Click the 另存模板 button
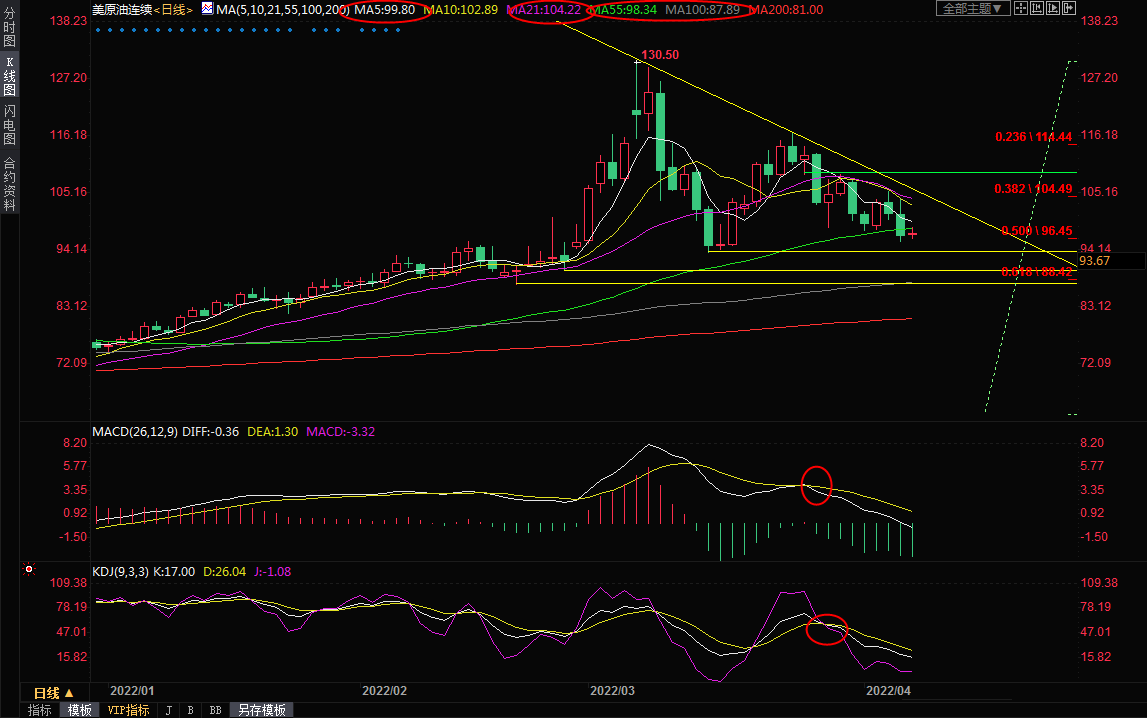 261,710
